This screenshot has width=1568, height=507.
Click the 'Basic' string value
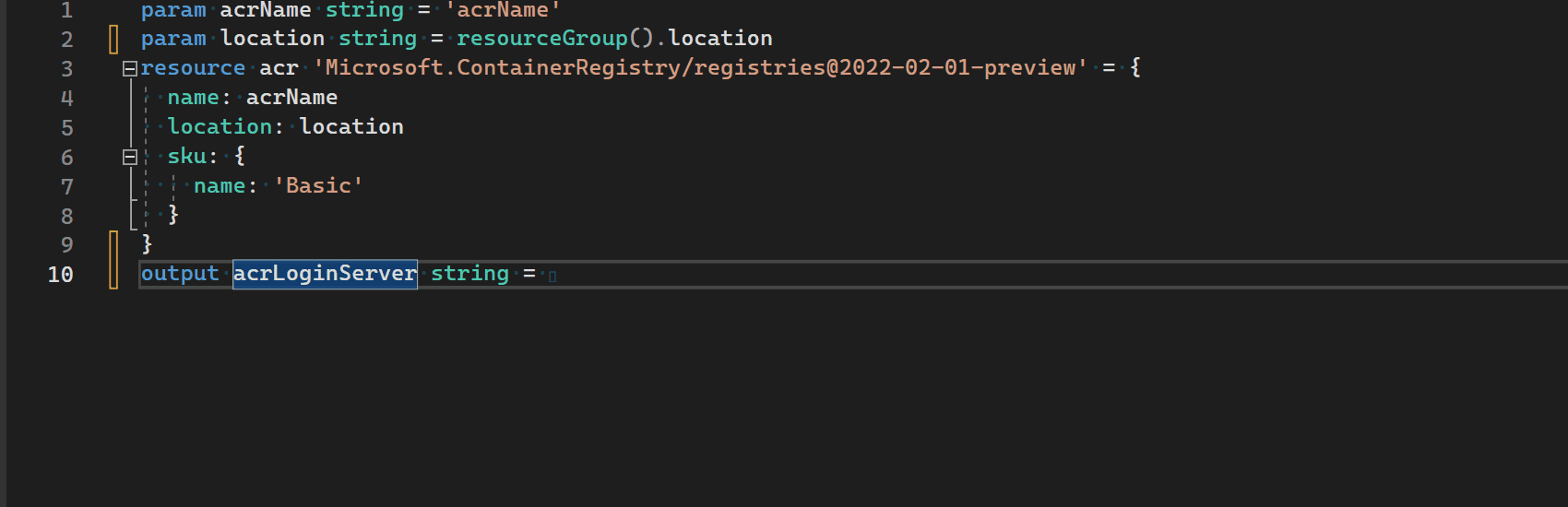[x=318, y=185]
